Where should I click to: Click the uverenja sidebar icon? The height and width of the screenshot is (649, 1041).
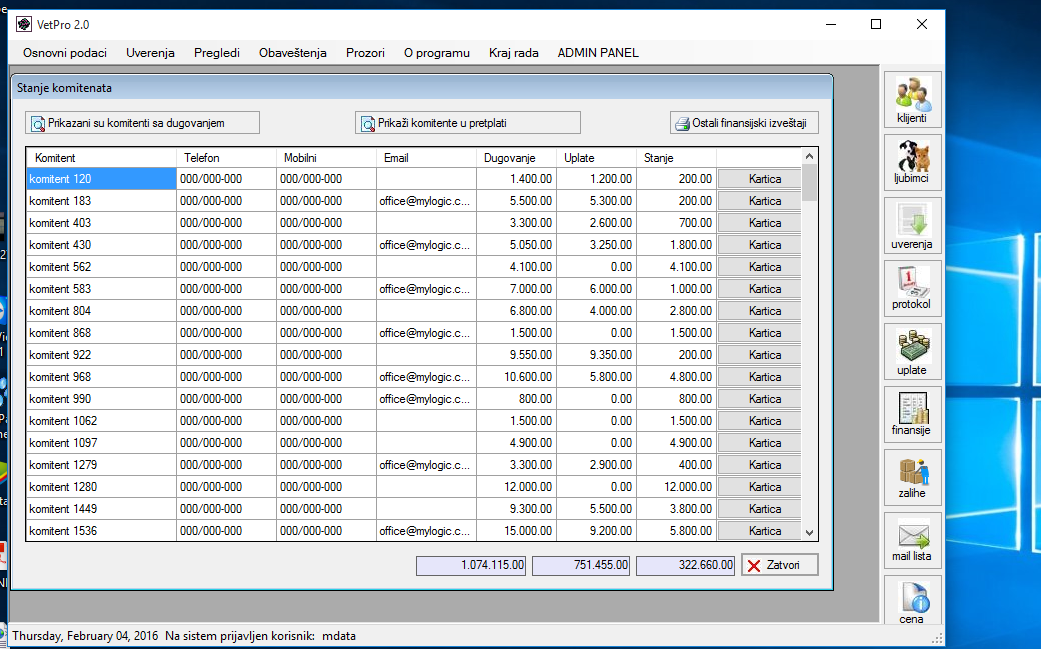click(x=911, y=226)
